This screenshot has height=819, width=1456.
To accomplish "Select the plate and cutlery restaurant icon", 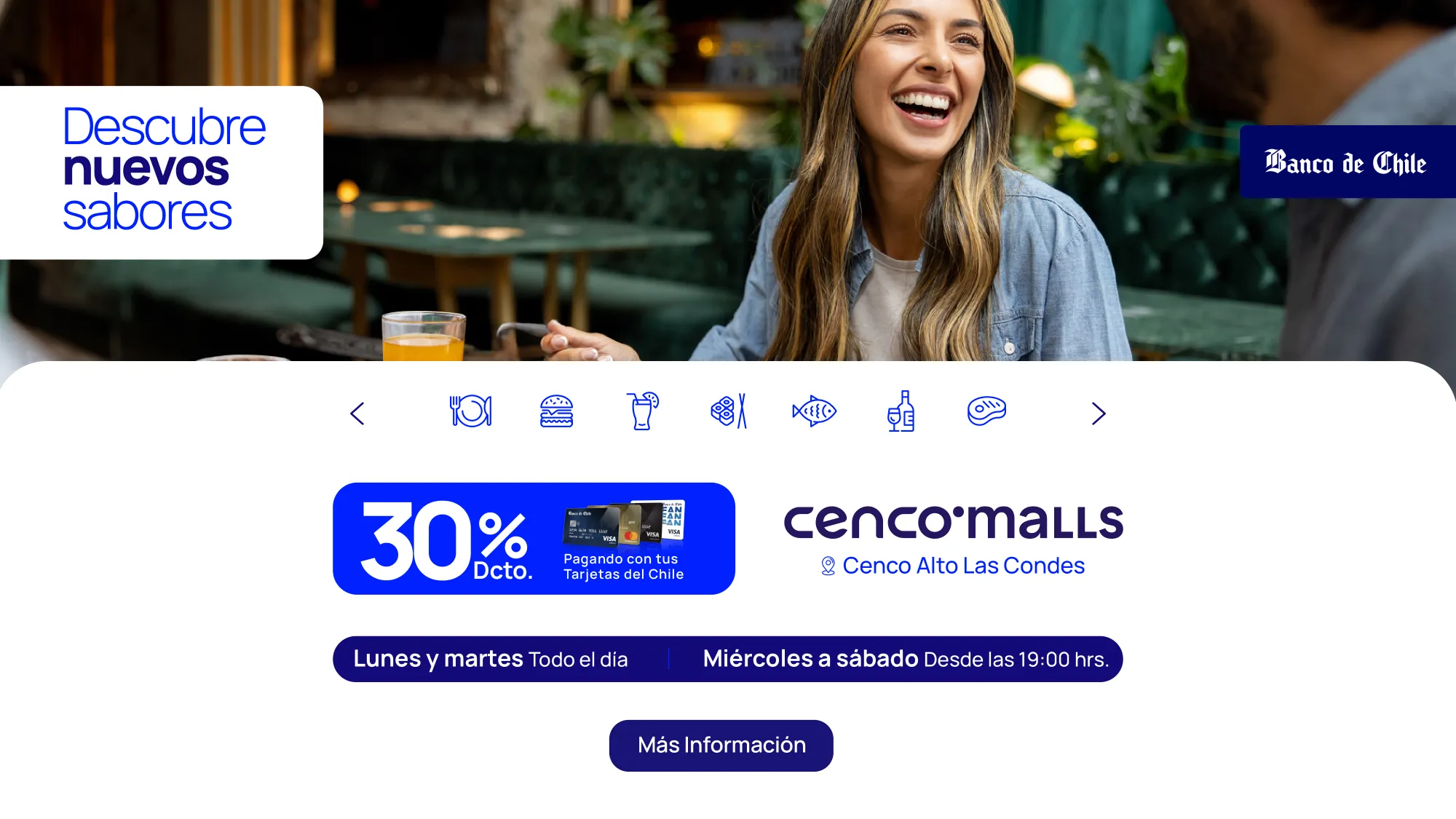I will tap(471, 411).
